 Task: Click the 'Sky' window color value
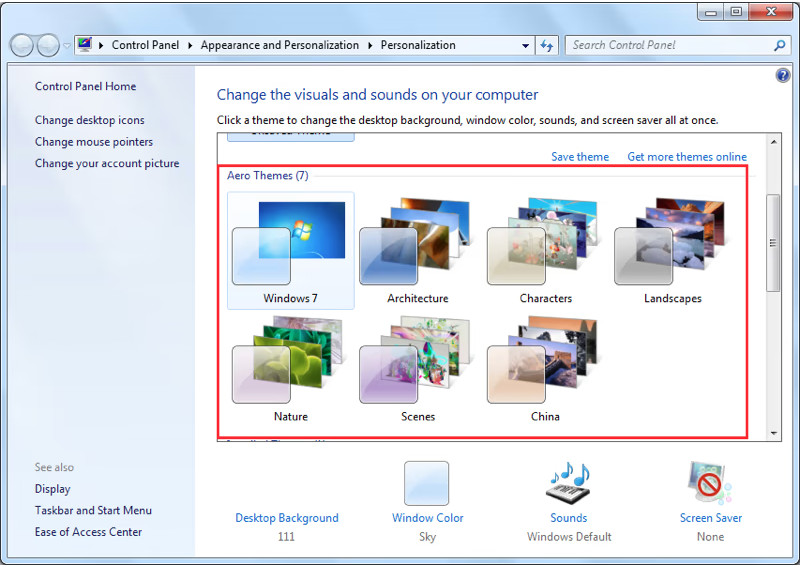point(428,537)
